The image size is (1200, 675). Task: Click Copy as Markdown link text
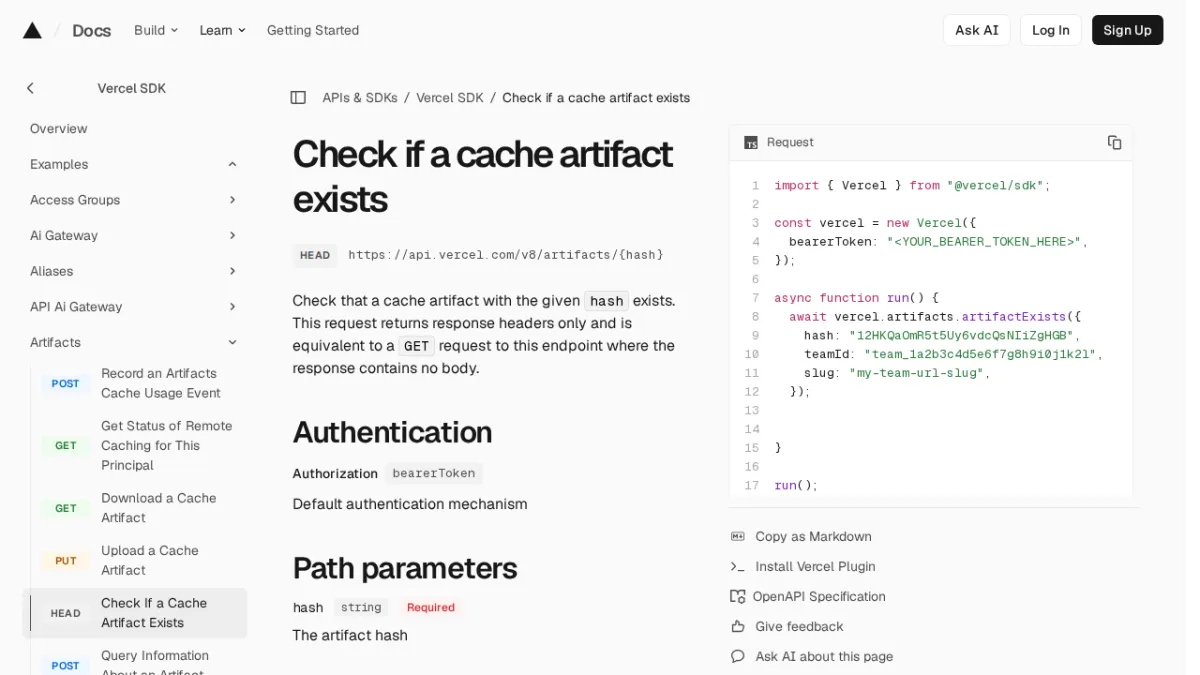pyautogui.click(x=813, y=536)
